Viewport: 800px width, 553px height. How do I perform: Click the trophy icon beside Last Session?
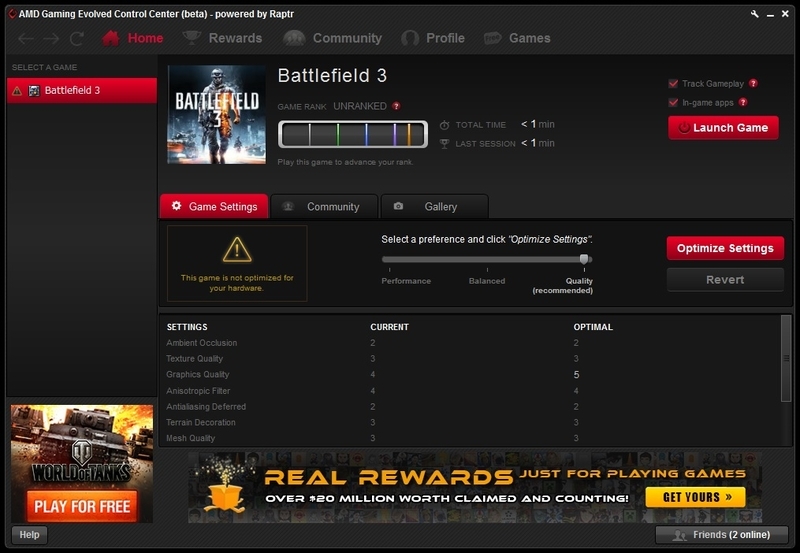point(444,144)
